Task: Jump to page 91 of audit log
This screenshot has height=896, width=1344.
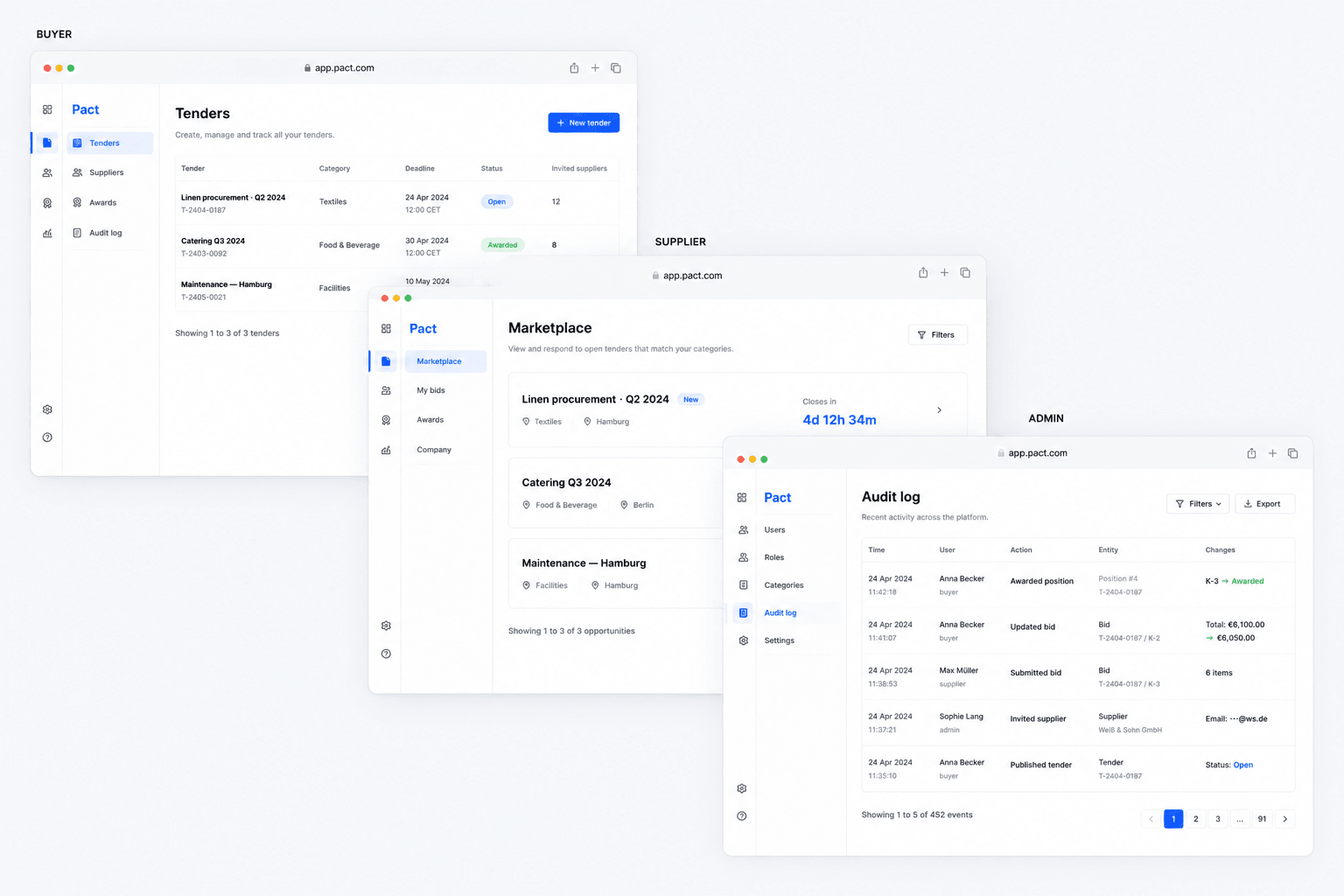Action: pyautogui.click(x=1262, y=819)
